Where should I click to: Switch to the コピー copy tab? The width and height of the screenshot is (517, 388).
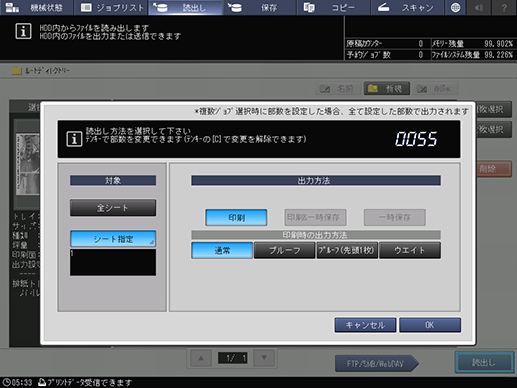click(334, 7)
